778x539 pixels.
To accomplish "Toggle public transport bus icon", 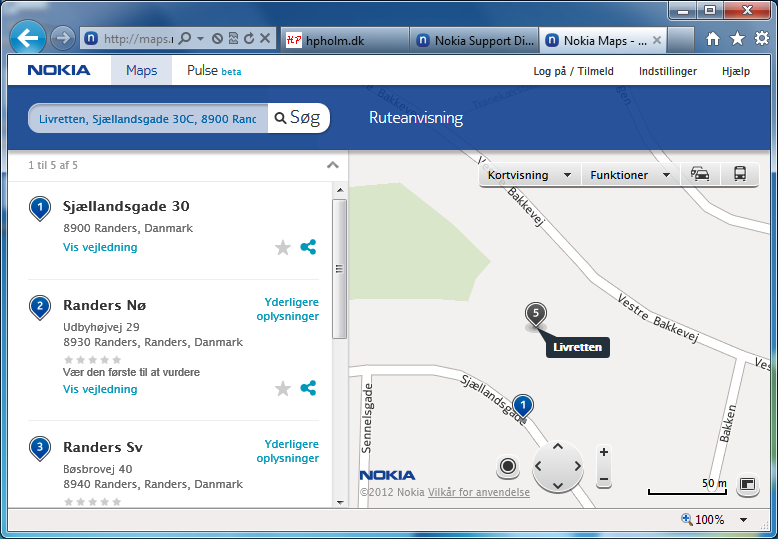I will [740, 174].
